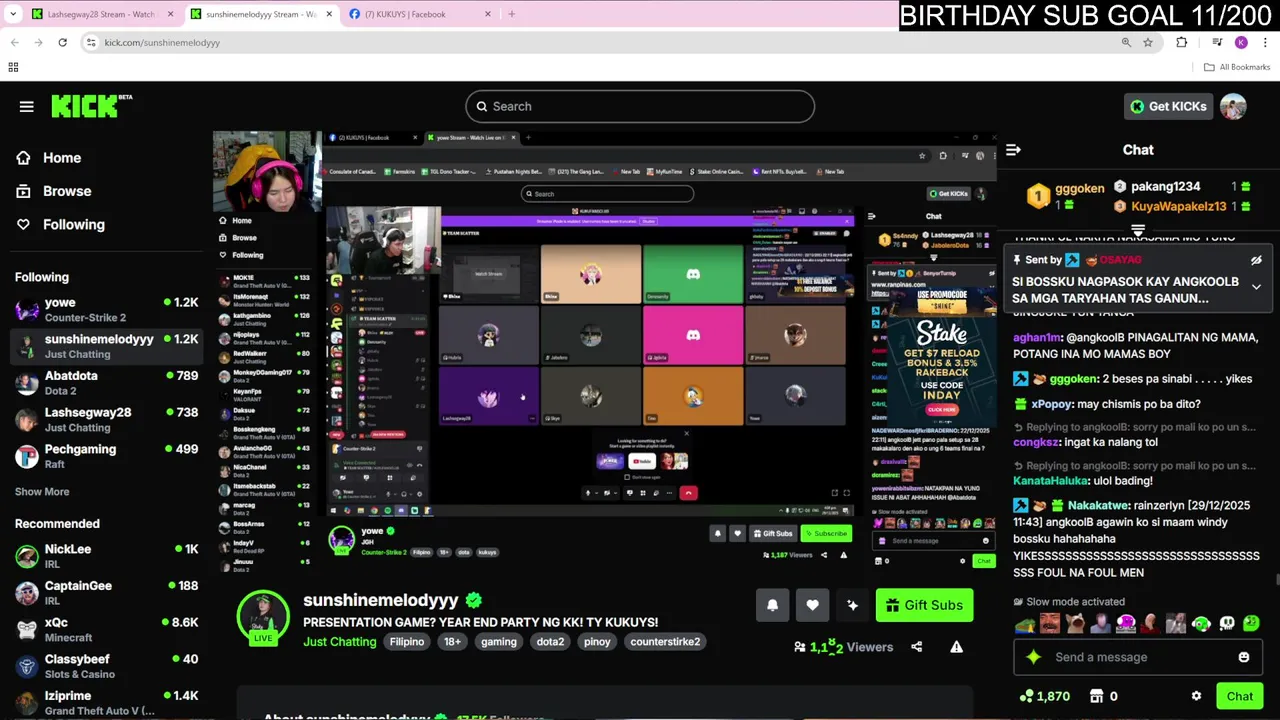This screenshot has width=1280, height=720.
Task: Open yowe's channel in Following list
Action: pyautogui.click(x=106, y=309)
